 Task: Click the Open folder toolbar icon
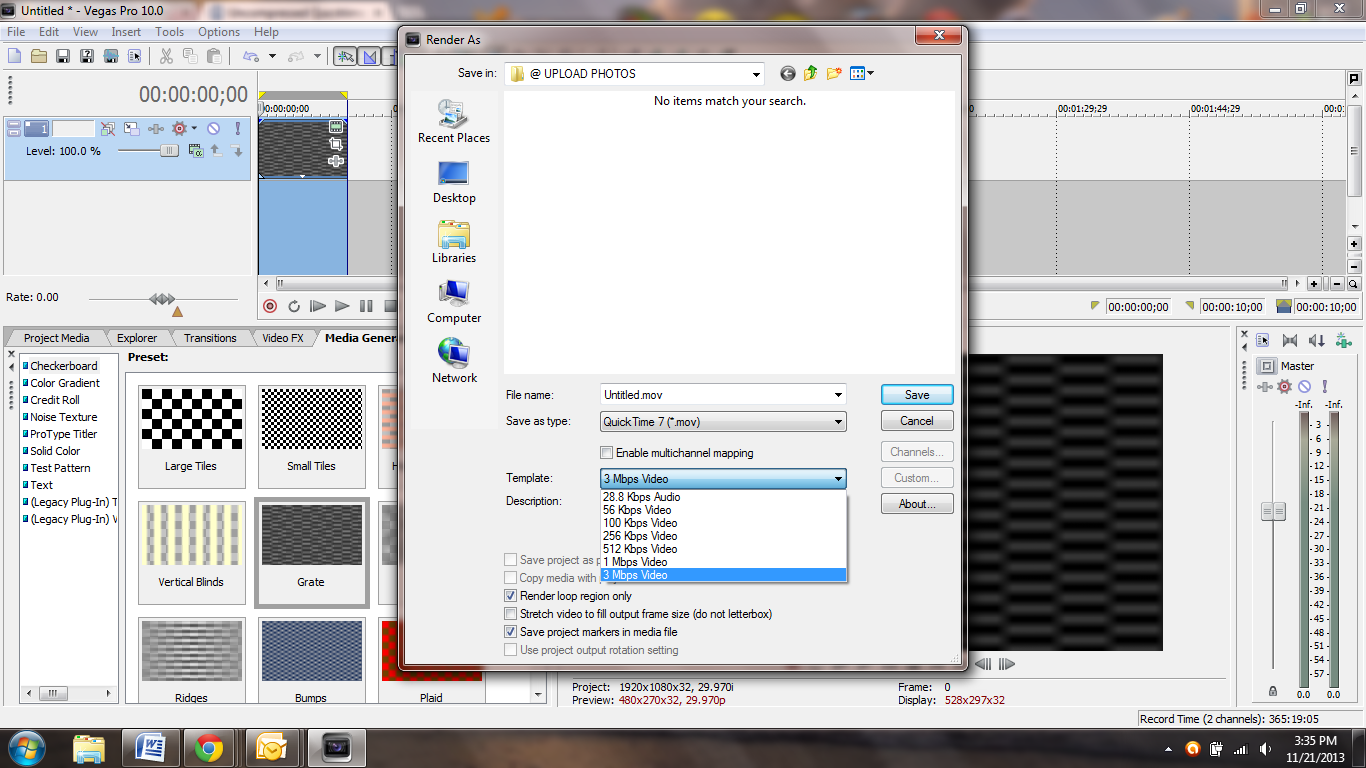click(x=38, y=56)
